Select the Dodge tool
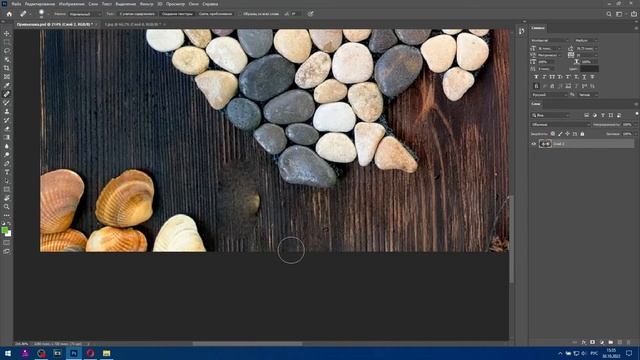 click(x=7, y=155)
